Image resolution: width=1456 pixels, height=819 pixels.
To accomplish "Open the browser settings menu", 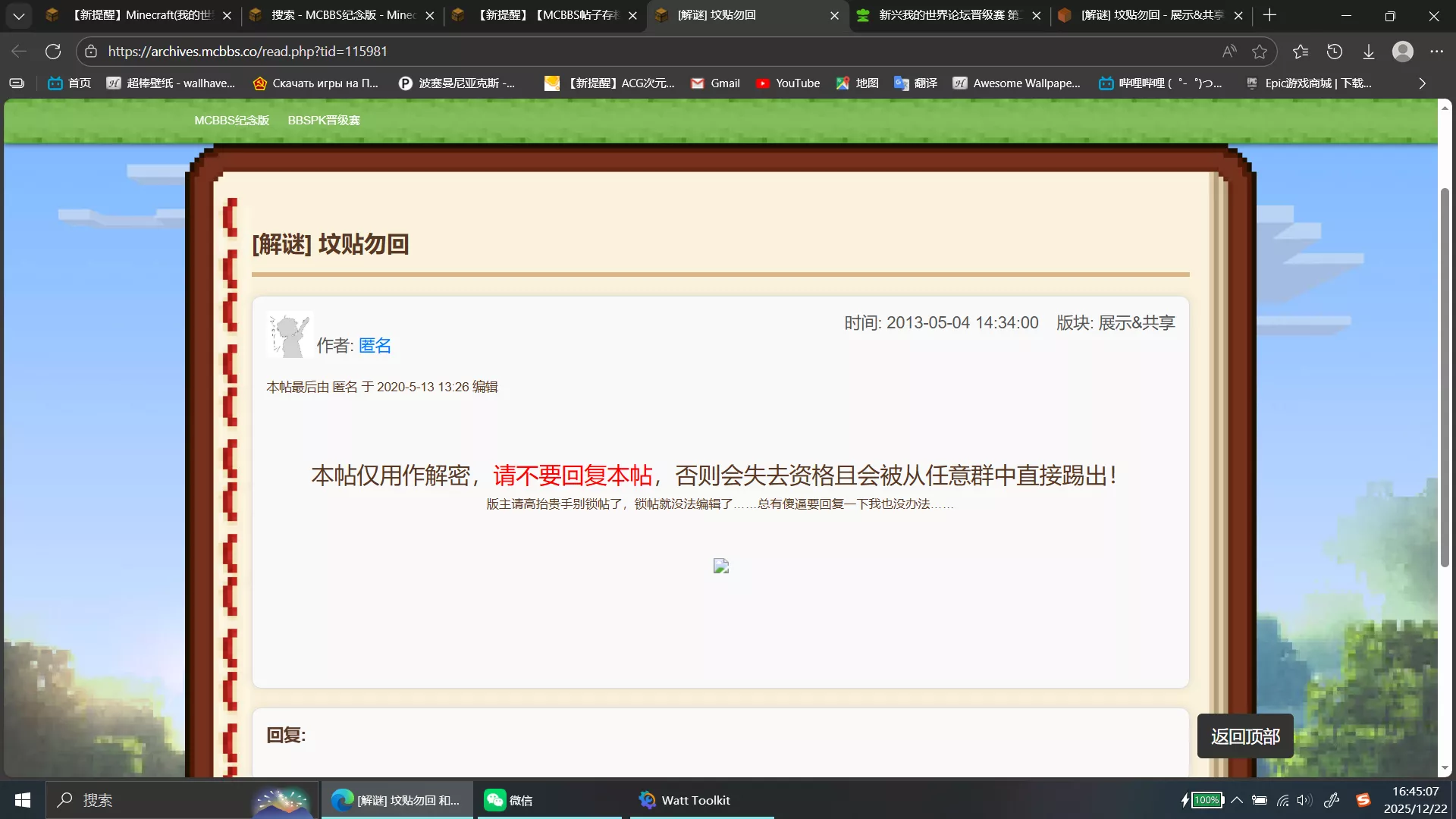I will (1438, 51).
